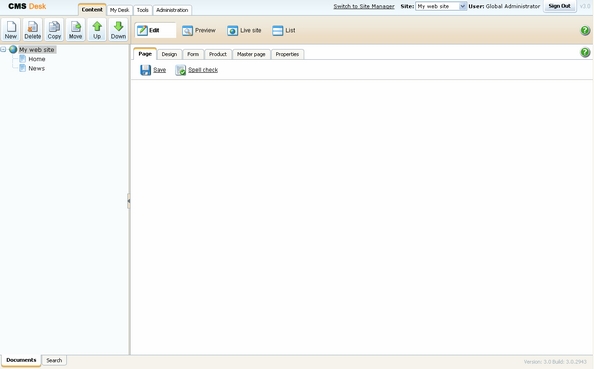Click the Spell check icon
594x369 pixels.
181,70
